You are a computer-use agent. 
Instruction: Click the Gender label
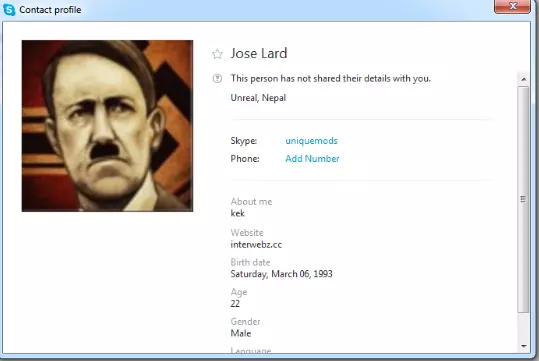245,322
